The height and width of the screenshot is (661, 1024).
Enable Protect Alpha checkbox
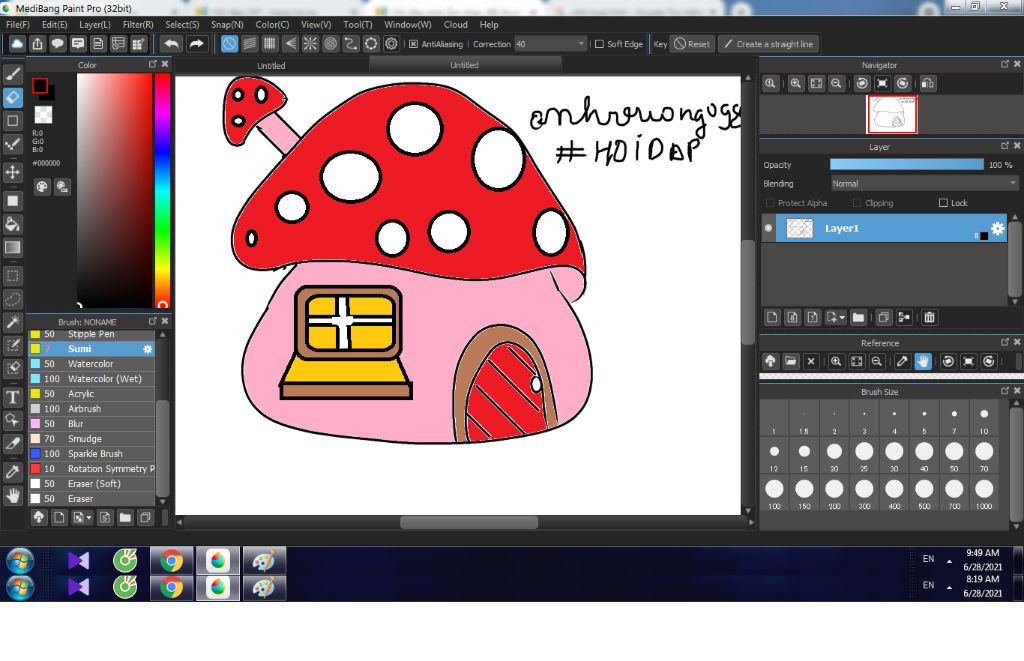(770, 203)
